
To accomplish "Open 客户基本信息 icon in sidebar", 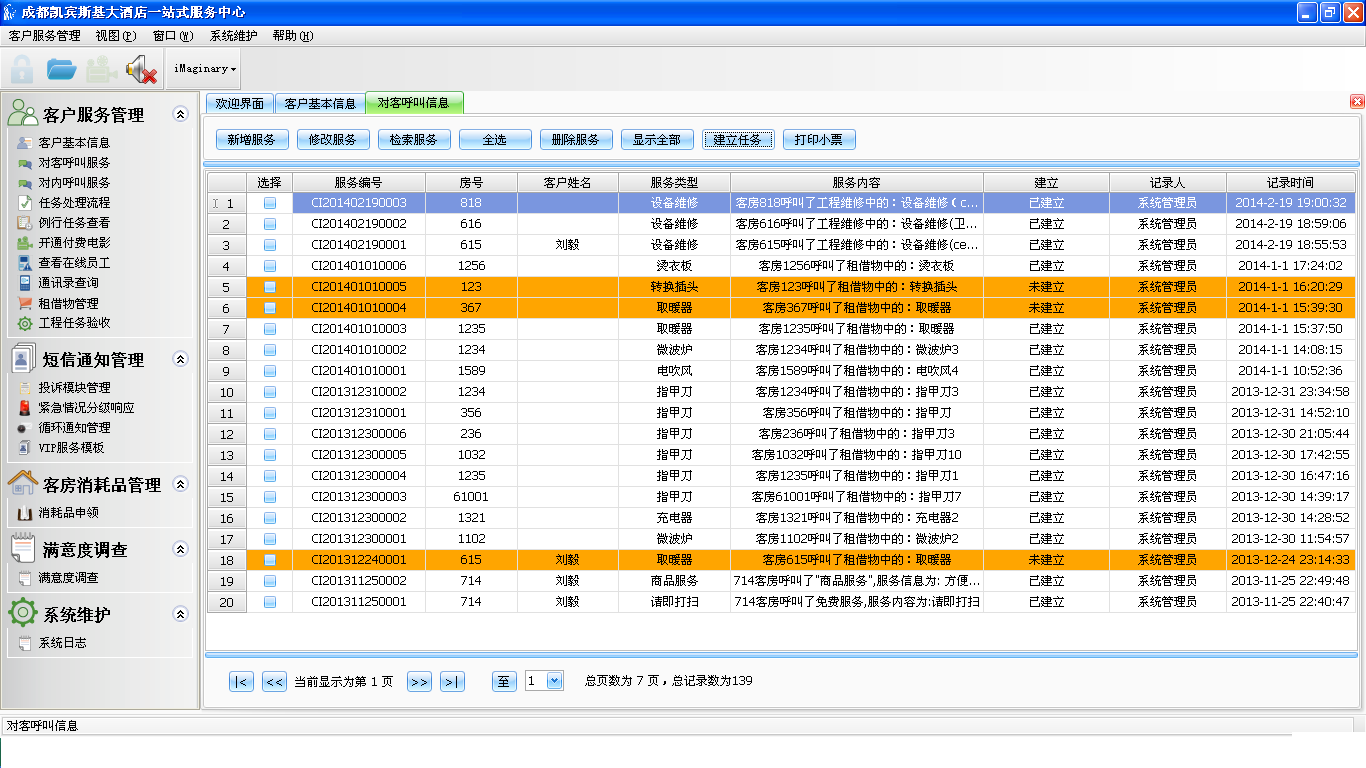I will pos(24,143).
